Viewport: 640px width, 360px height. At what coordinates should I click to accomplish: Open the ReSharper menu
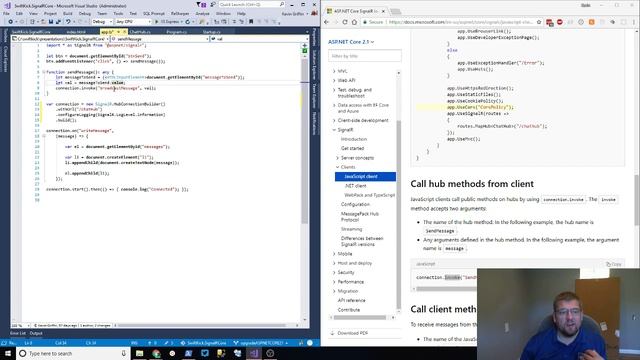pyautogui.click(x=180, y=13)
